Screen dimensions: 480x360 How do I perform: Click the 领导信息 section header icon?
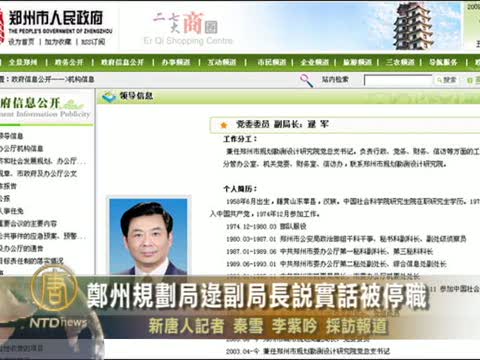(109, 97)
